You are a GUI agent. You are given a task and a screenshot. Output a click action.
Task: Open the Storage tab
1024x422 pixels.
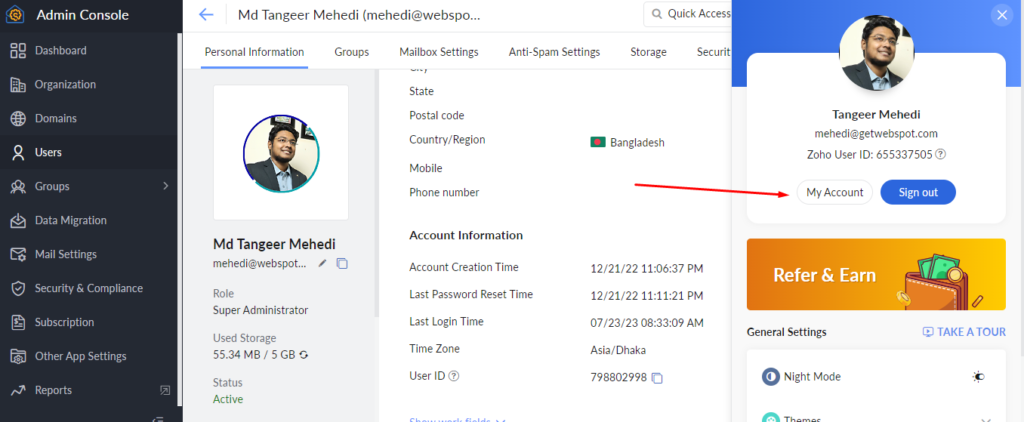(x=648, y=52)
